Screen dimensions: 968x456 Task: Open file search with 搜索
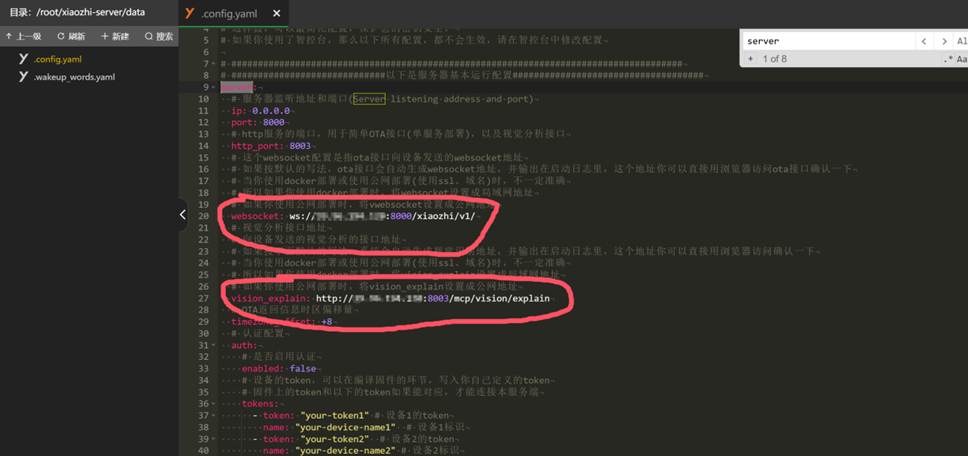[x=158, y=36]
